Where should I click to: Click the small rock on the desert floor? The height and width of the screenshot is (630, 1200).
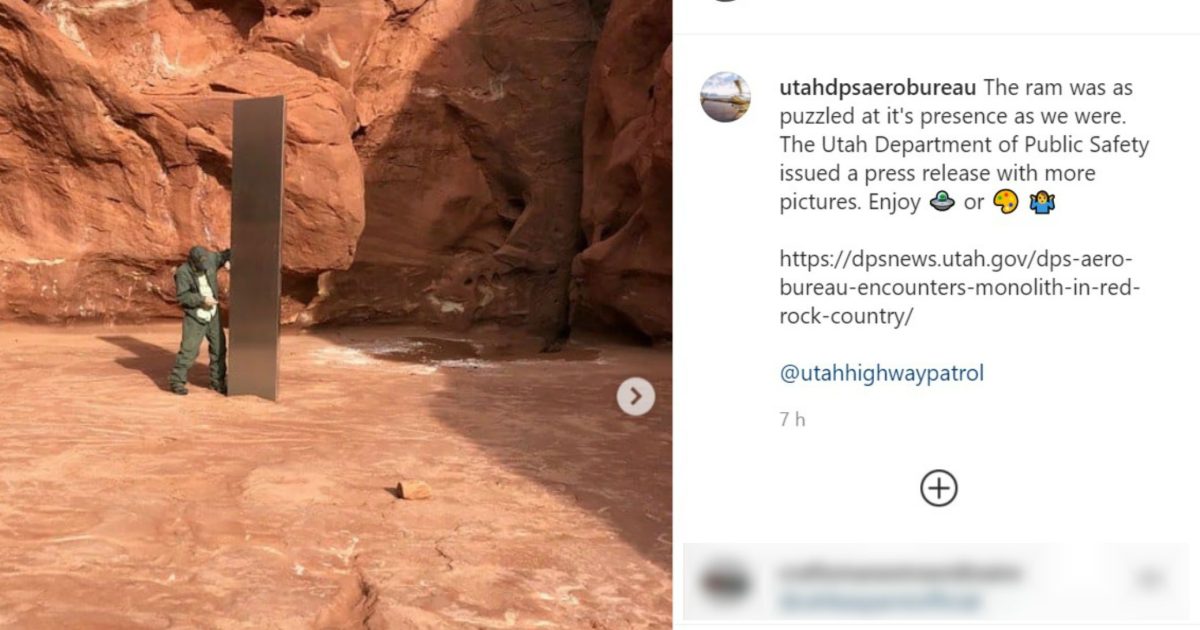[413, 489]
